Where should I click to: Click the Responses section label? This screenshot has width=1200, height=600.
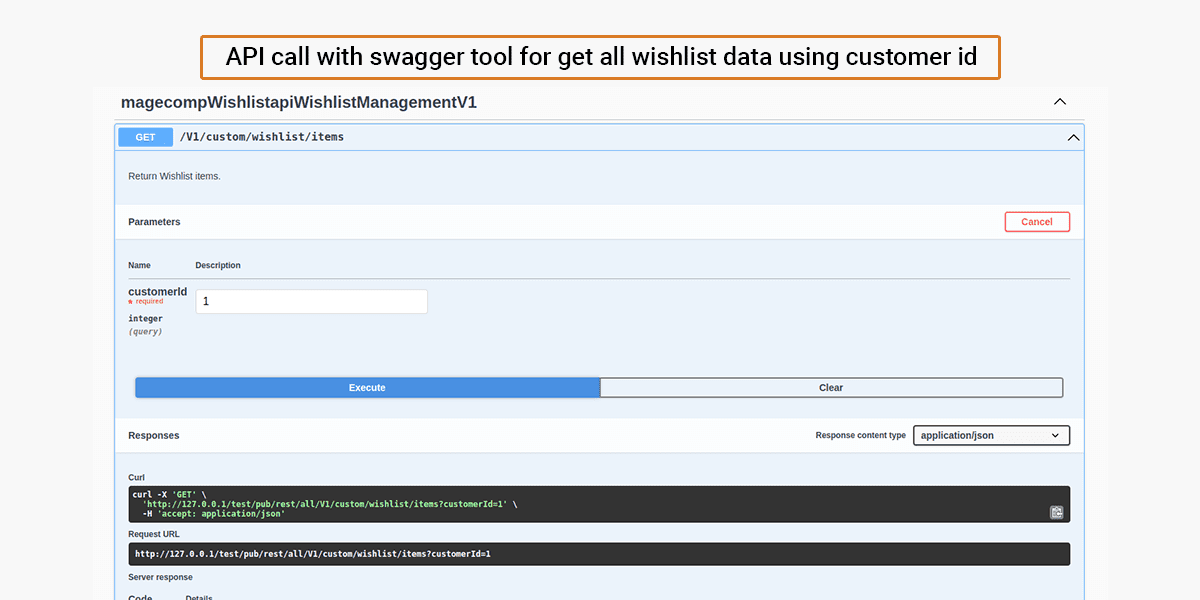pos(154,436)
